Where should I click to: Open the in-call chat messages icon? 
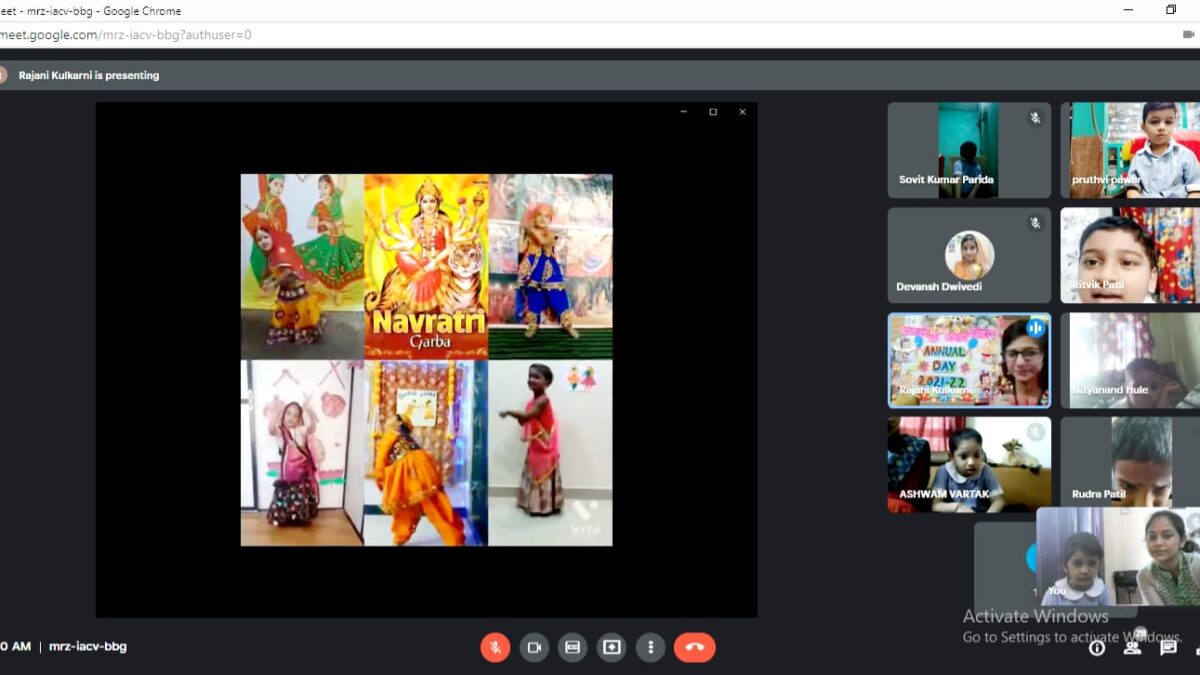click(1167, 648)
